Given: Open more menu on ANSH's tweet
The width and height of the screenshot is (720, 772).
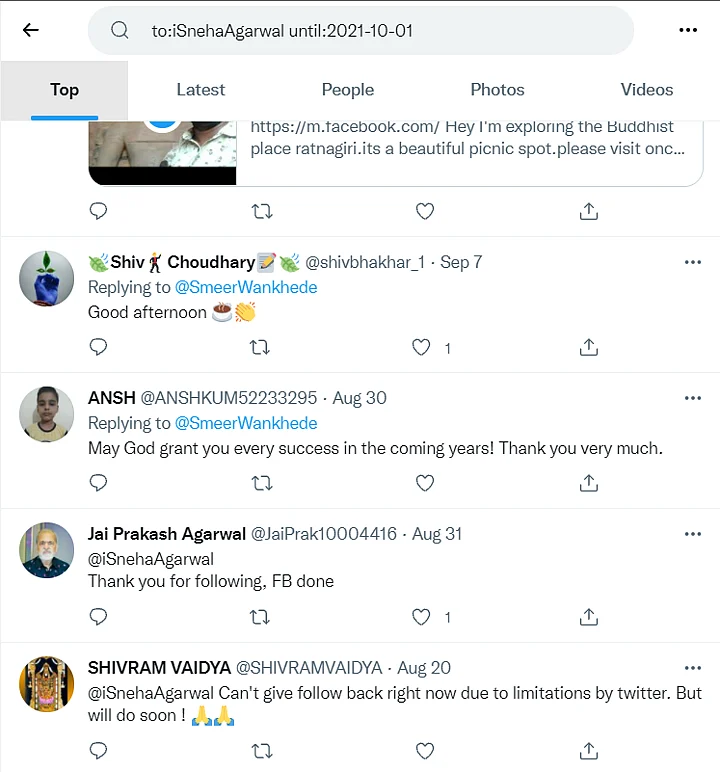Looking at the screenshot, I should (693, 398).
